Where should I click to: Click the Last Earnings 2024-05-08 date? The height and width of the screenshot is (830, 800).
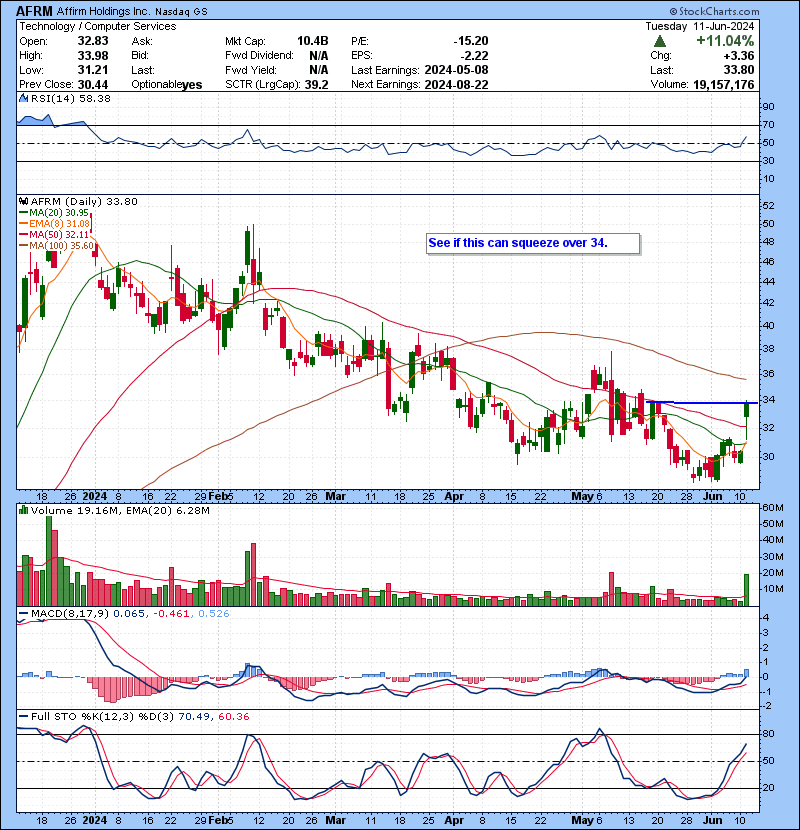click(456, 70)
